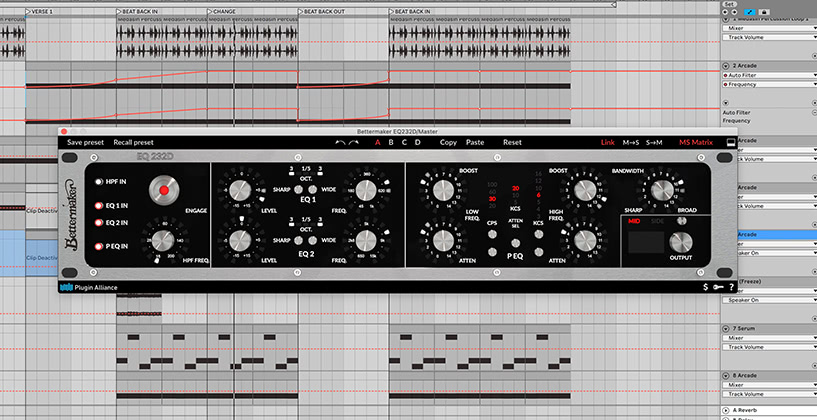
Task: Open Track Volume dropdown for 8 Arcade
Action: coord(770,394)
